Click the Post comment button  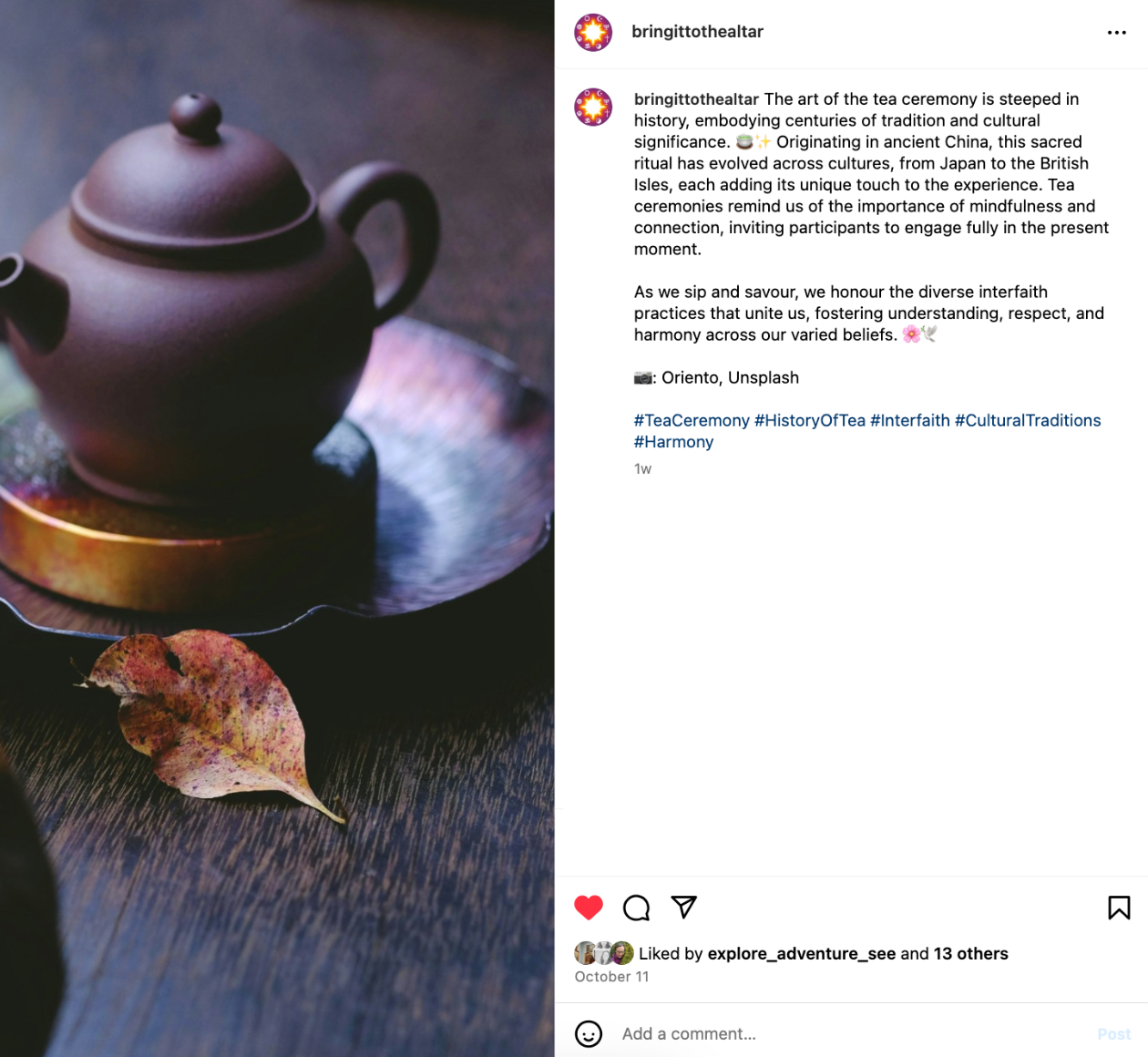point(1113,1034)
